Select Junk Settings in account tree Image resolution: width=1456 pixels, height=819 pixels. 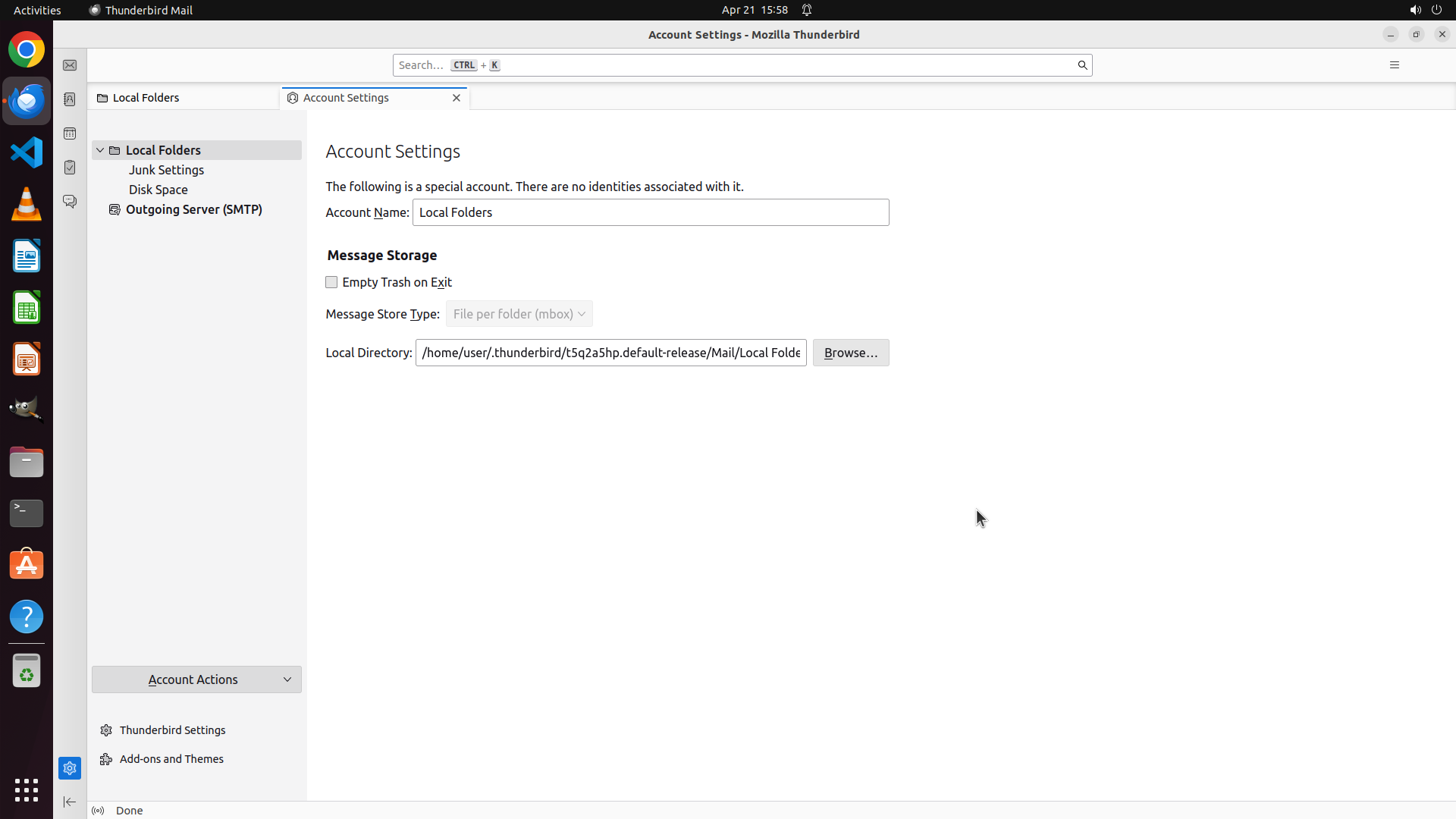(166, 170)
